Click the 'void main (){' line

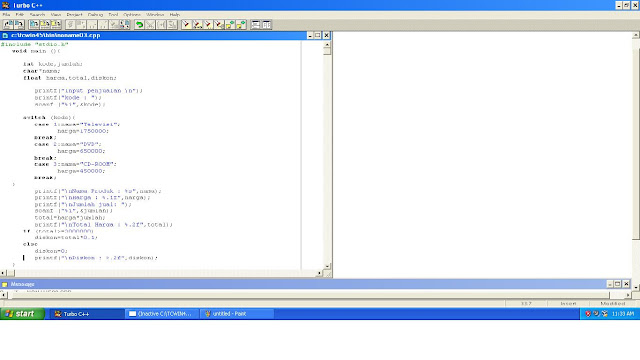tap(36, 51)
